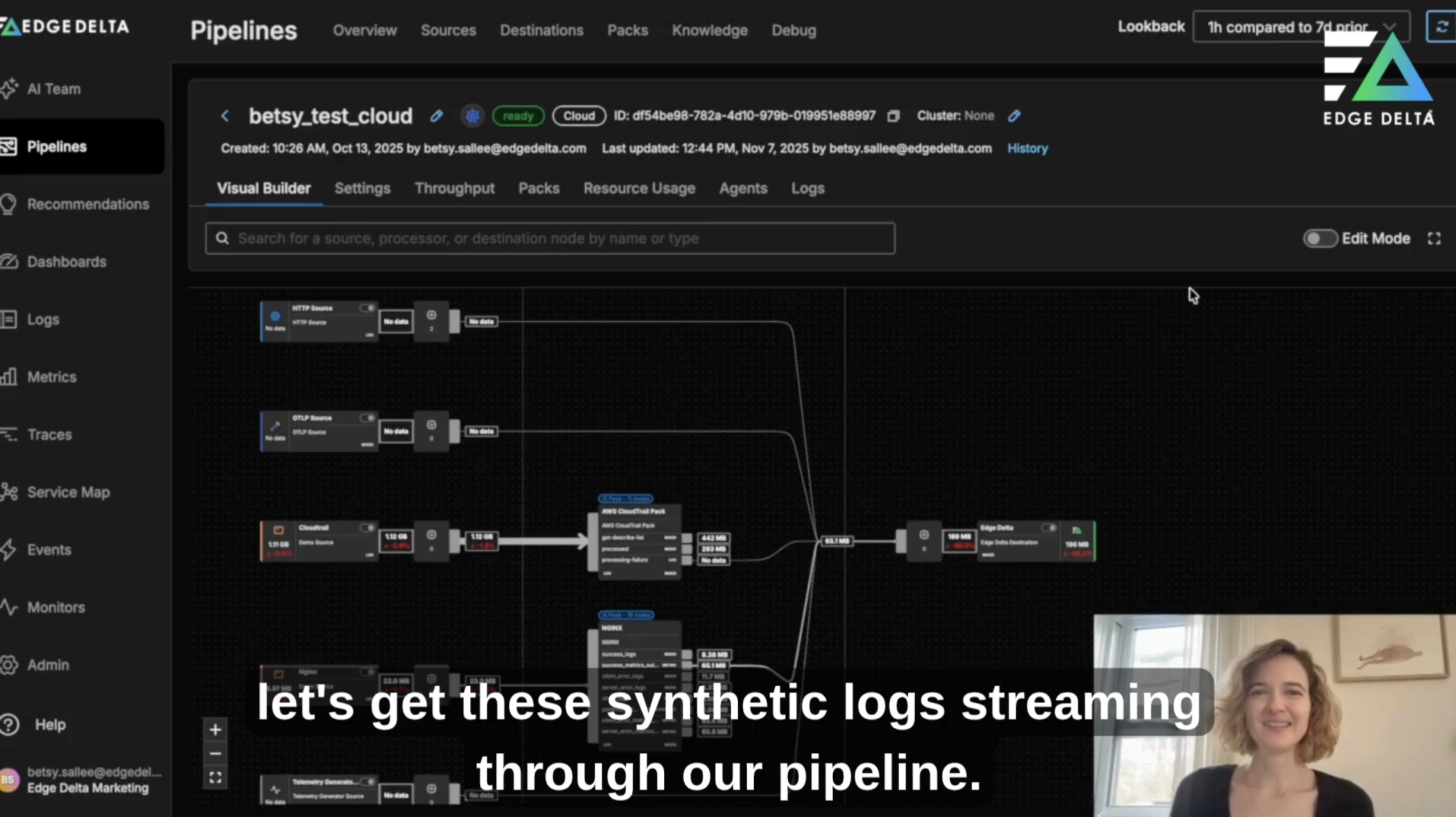
Task: Turn off the OTLP Source node toggle
Action: pos(367,417)
